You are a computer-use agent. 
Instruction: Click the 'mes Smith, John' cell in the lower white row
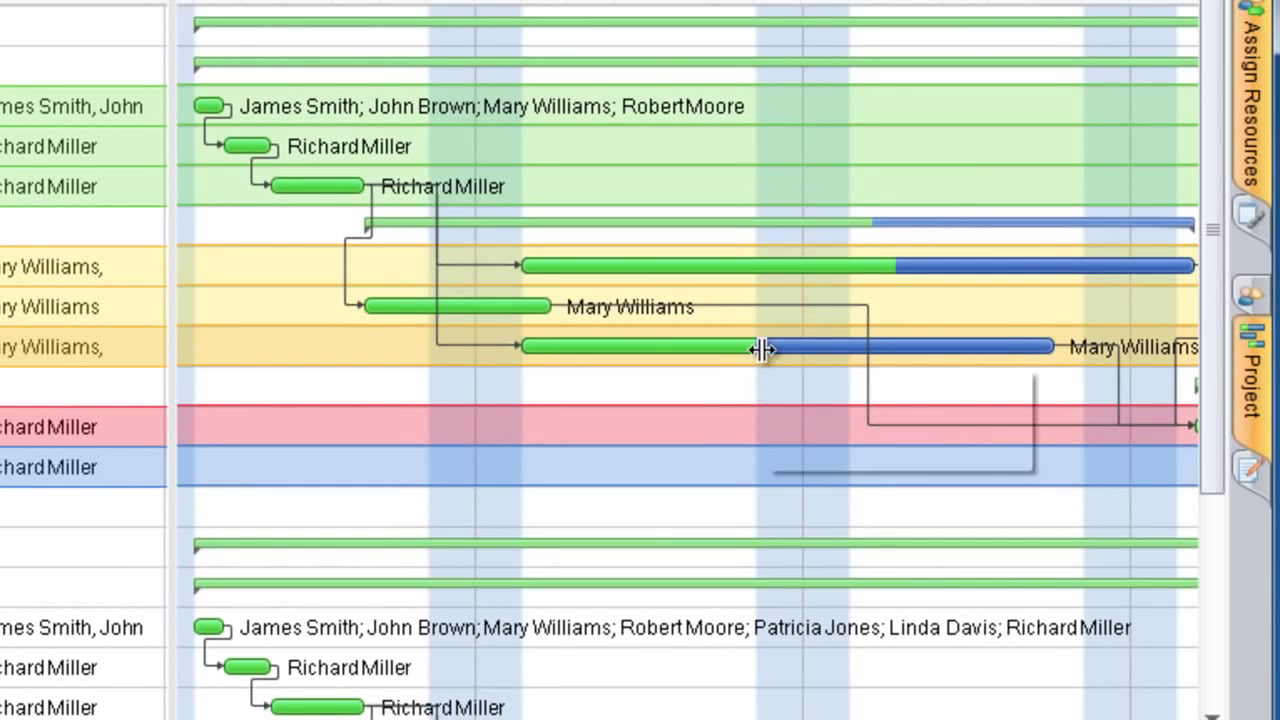click(x=83, y=627)
